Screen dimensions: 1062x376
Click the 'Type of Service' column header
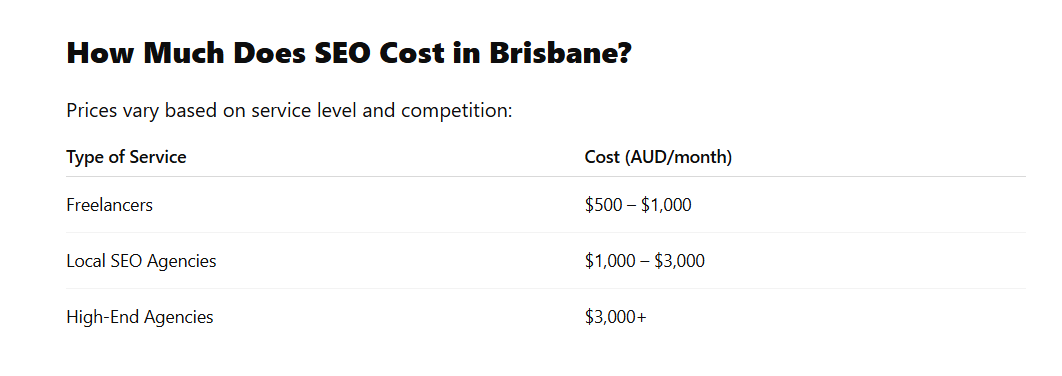(126, 157)
